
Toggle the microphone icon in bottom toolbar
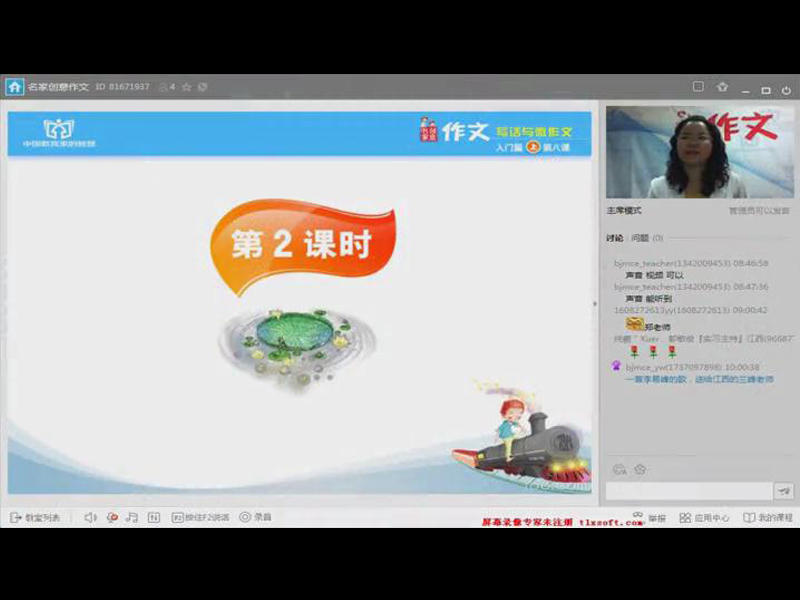(112, 517)
